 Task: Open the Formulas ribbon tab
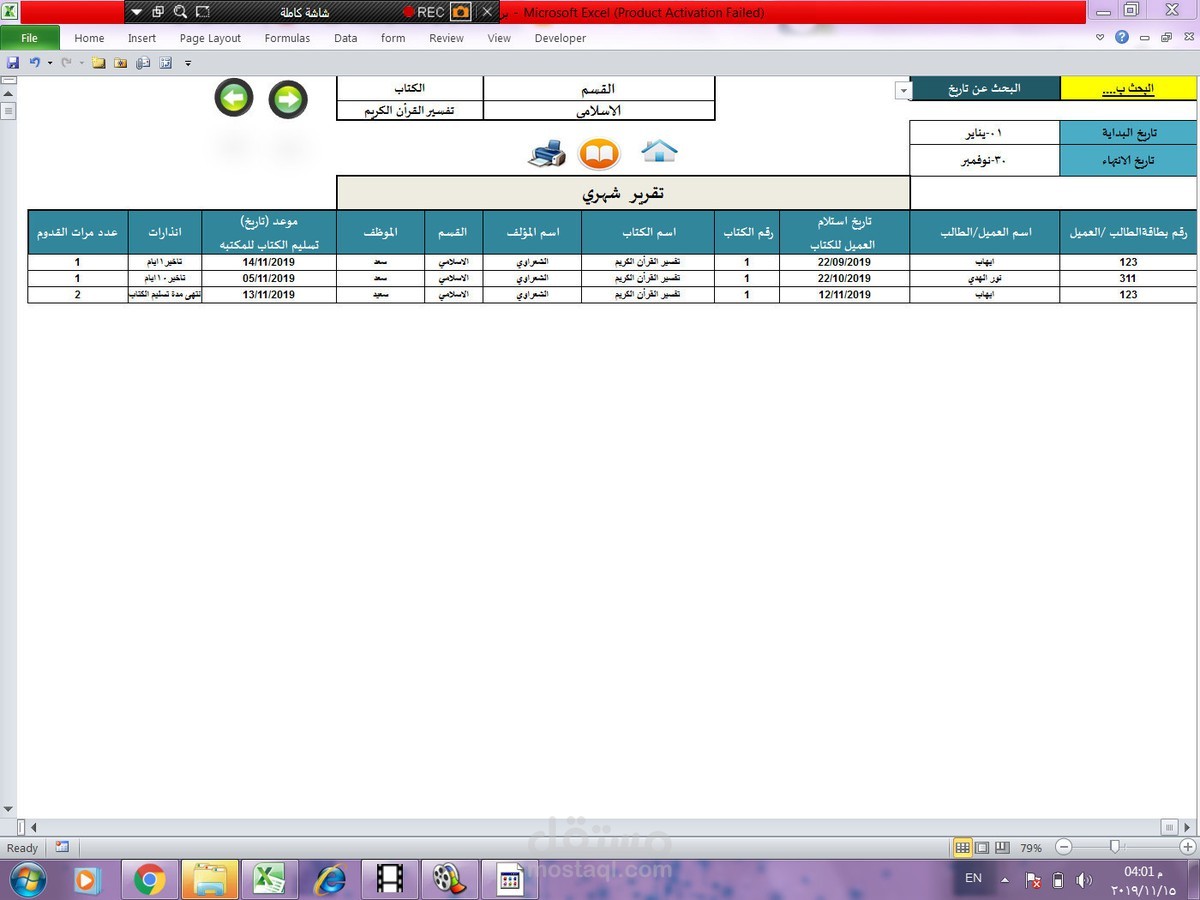[287, 38]
